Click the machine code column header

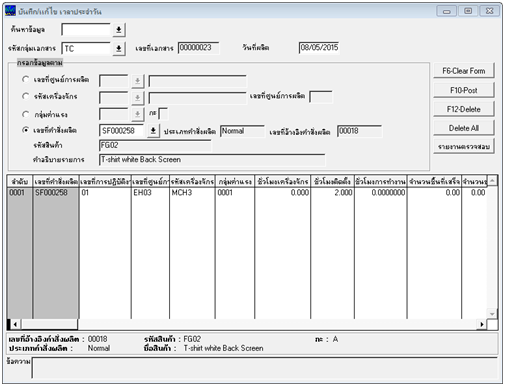coord(192,182)
